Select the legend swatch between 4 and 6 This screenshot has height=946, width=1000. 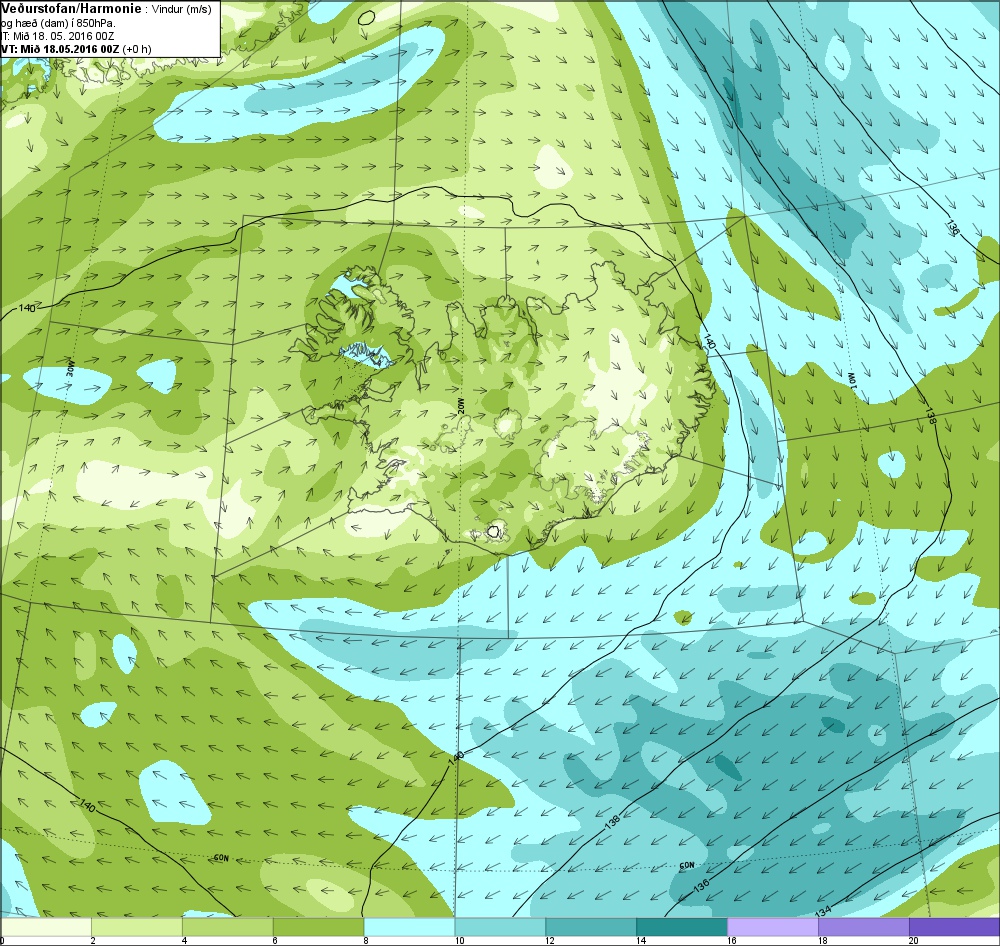point(228,926)
